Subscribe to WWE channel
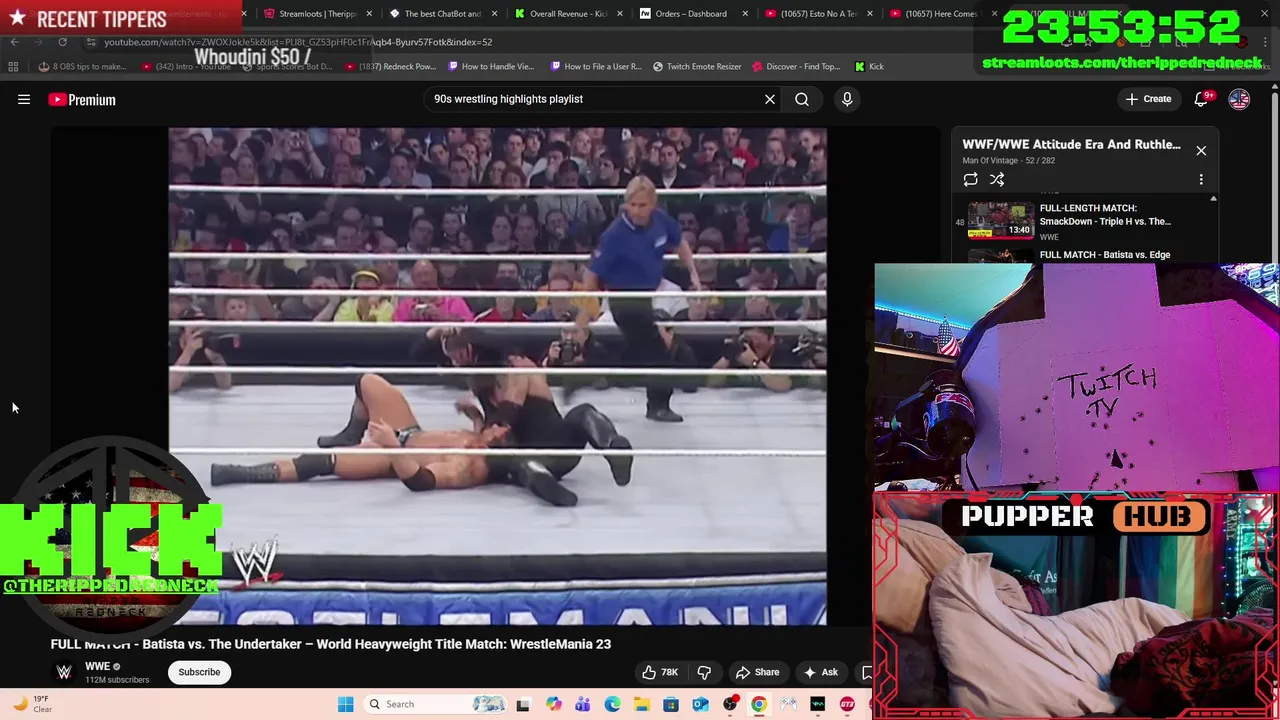This screenshot has width=1280, height=720. coord(199,672)
